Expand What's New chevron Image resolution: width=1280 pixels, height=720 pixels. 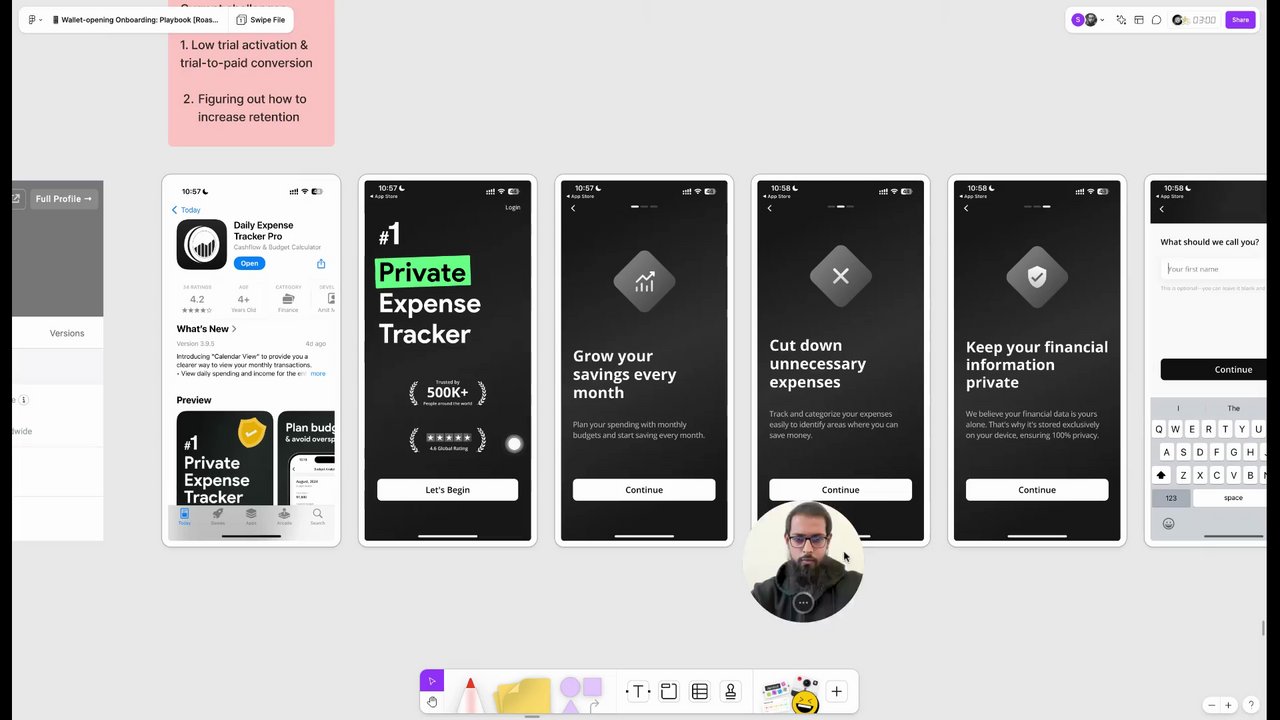(234, 329)
